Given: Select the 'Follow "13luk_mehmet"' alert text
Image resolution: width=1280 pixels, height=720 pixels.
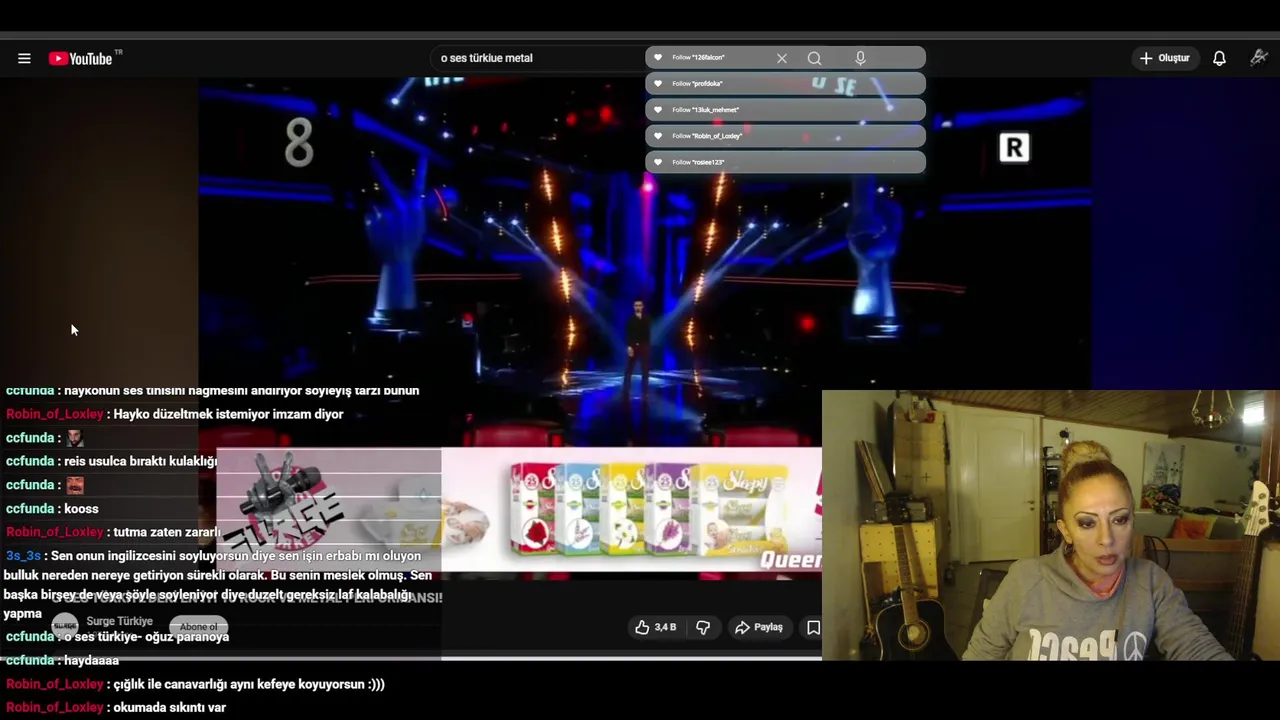Looking at the screenshot, I should point(705,110).
